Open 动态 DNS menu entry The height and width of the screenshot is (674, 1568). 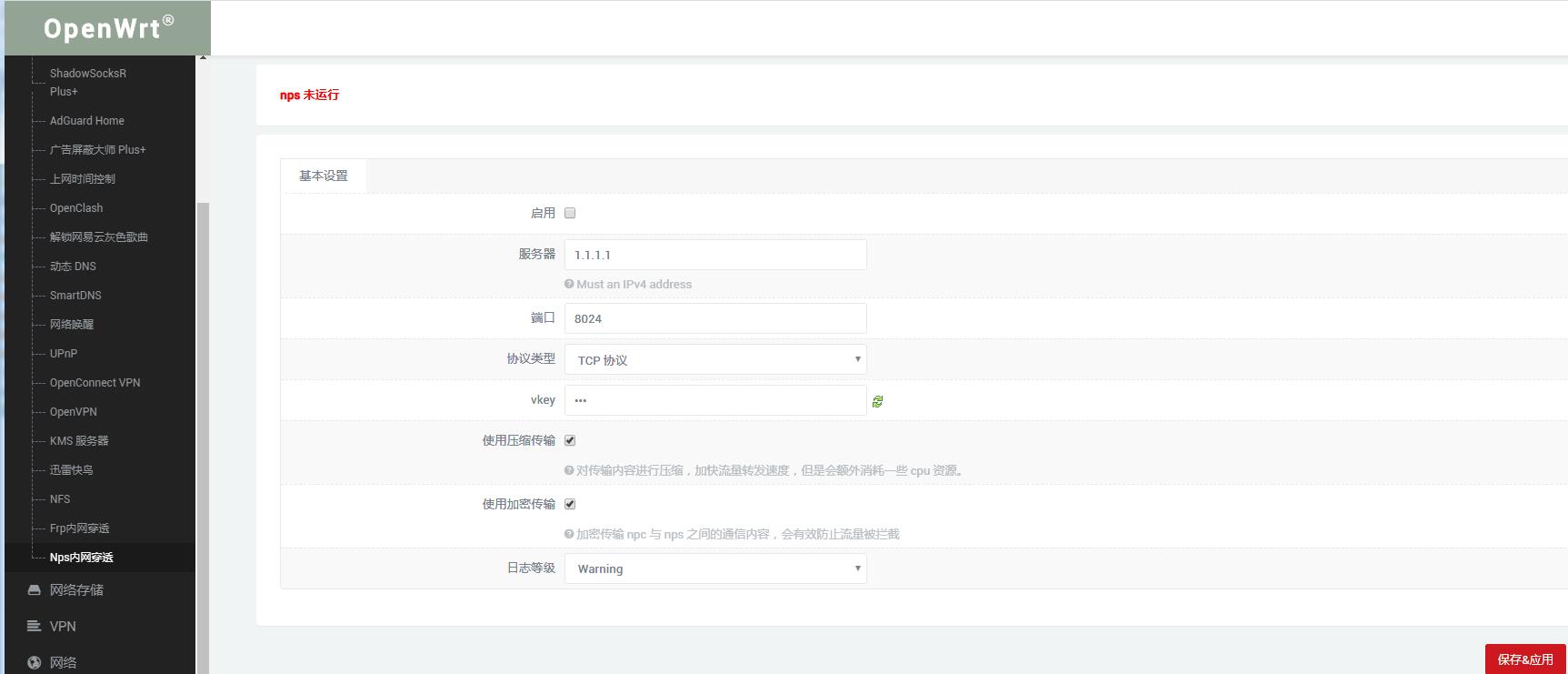[x=73, y=266]
